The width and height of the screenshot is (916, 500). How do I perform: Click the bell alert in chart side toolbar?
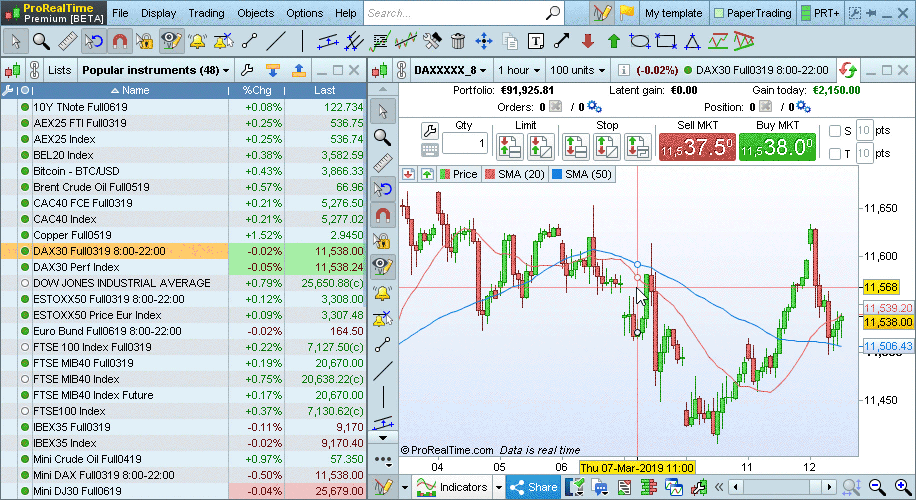(x=383, y=293)
